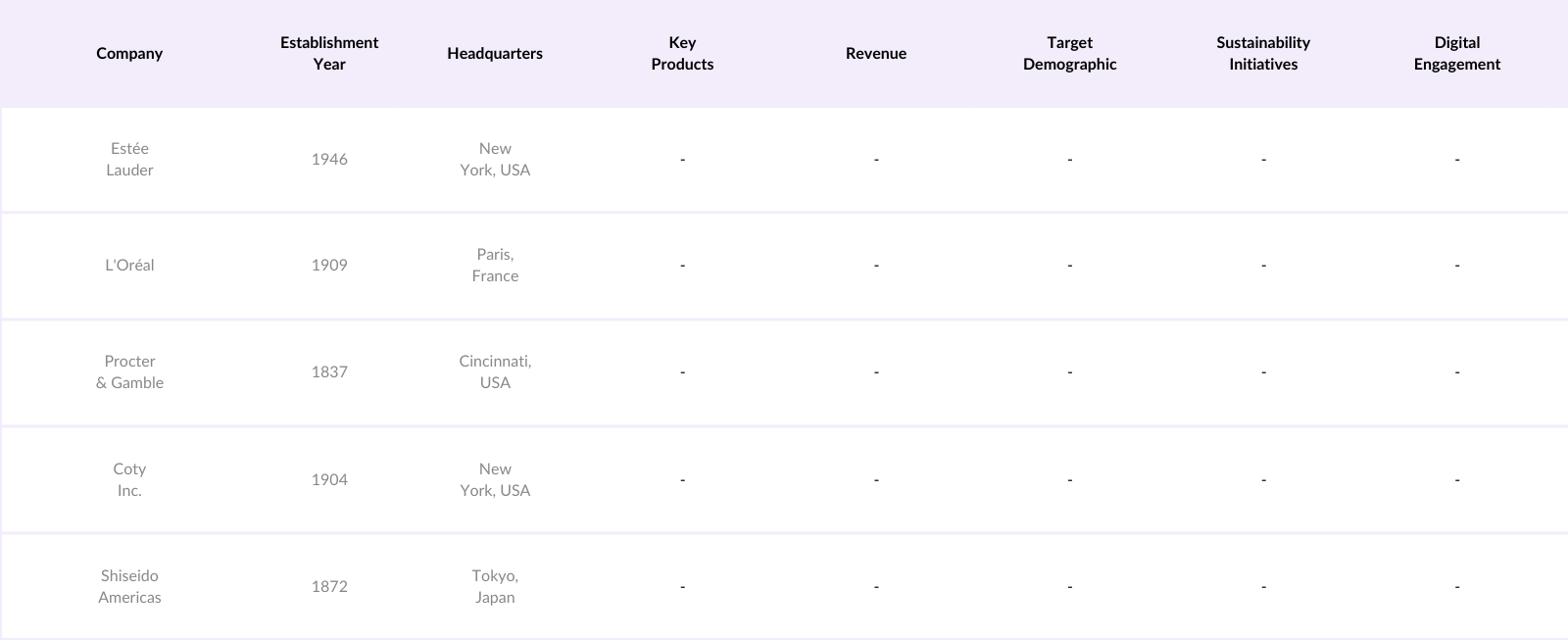1568x640 pixels.
Task: Click the Paris, France headquarters cell
Action: coord(495,265)
